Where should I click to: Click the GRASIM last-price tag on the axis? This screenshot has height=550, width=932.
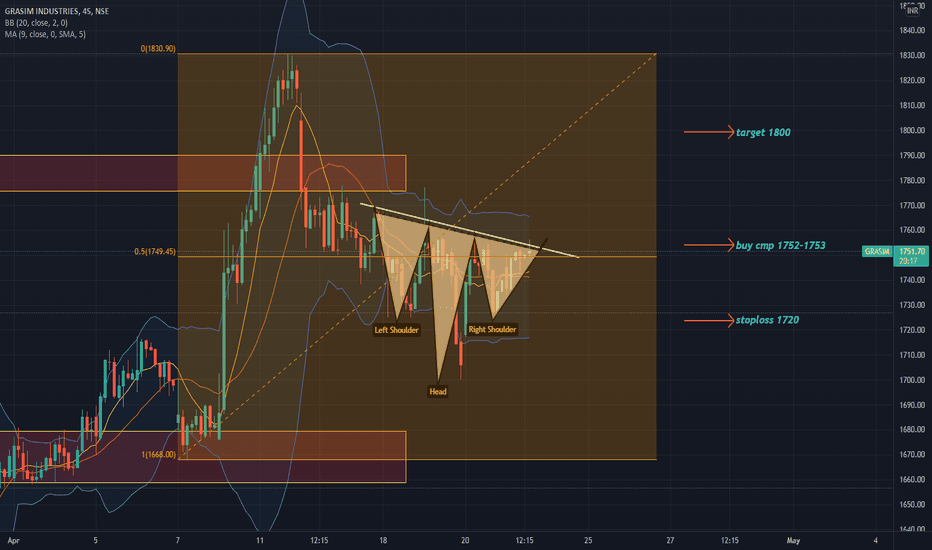(877, 252)
